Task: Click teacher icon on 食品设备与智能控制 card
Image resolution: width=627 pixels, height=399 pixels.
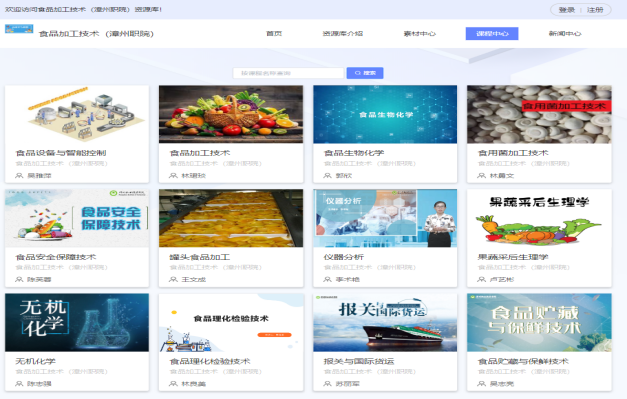Action: pos(19,176)
